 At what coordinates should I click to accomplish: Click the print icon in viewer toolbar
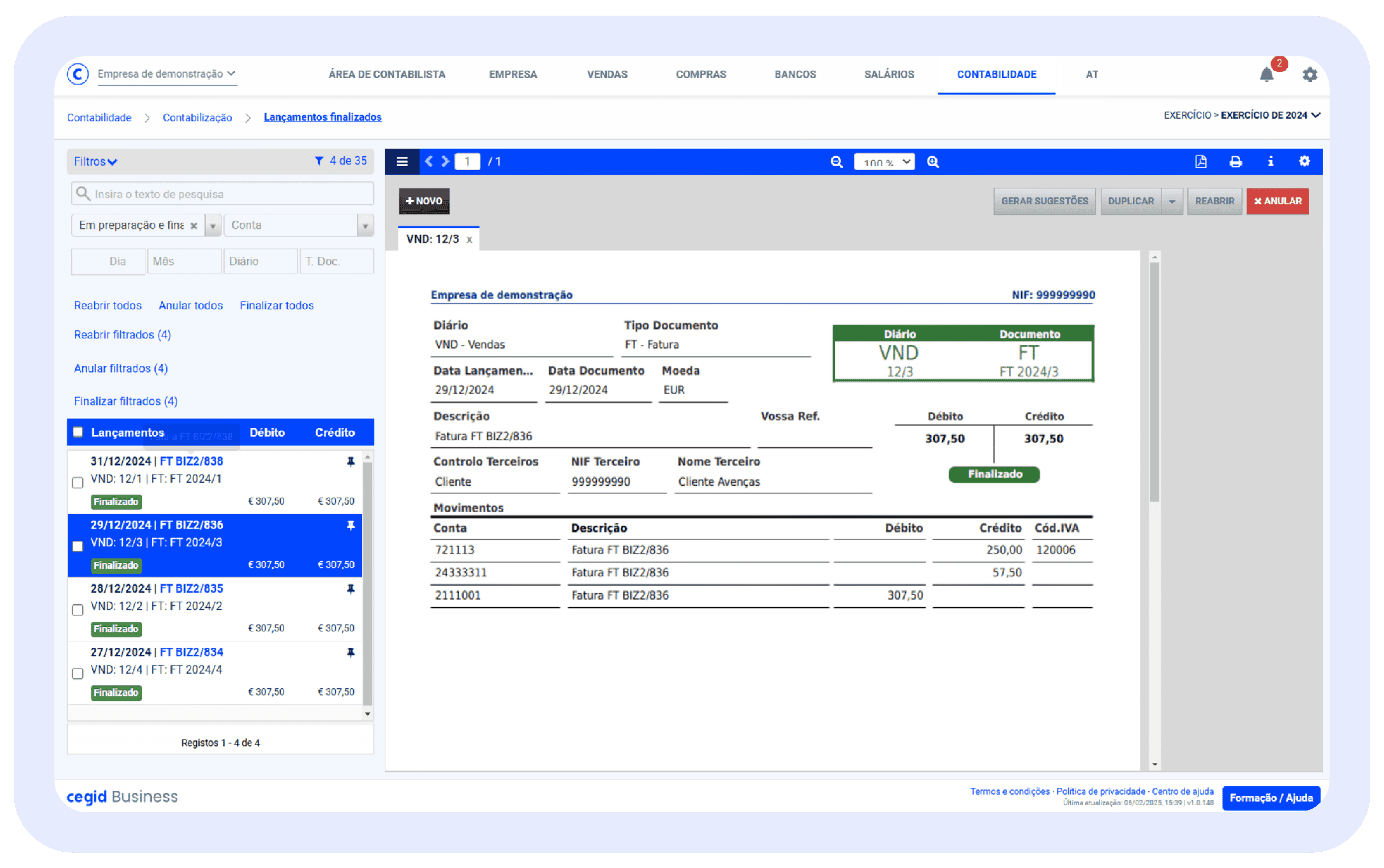pos(1235,162)
